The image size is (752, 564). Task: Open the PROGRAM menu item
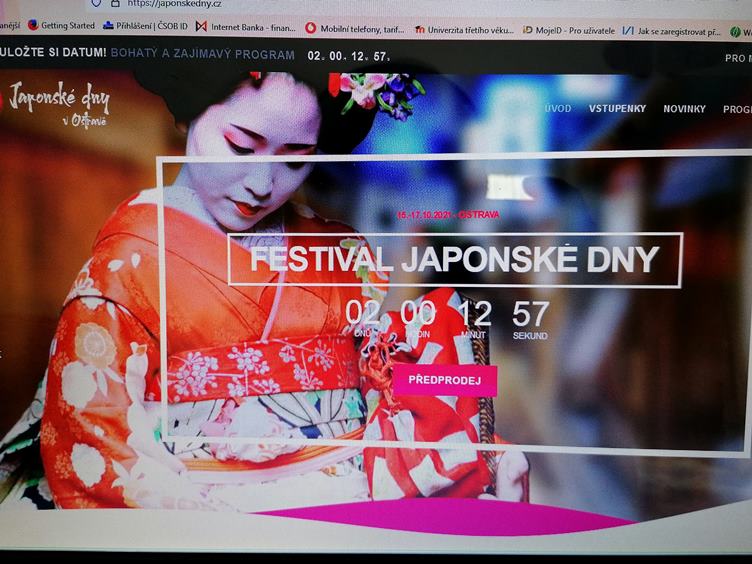[x=737, y=109]
